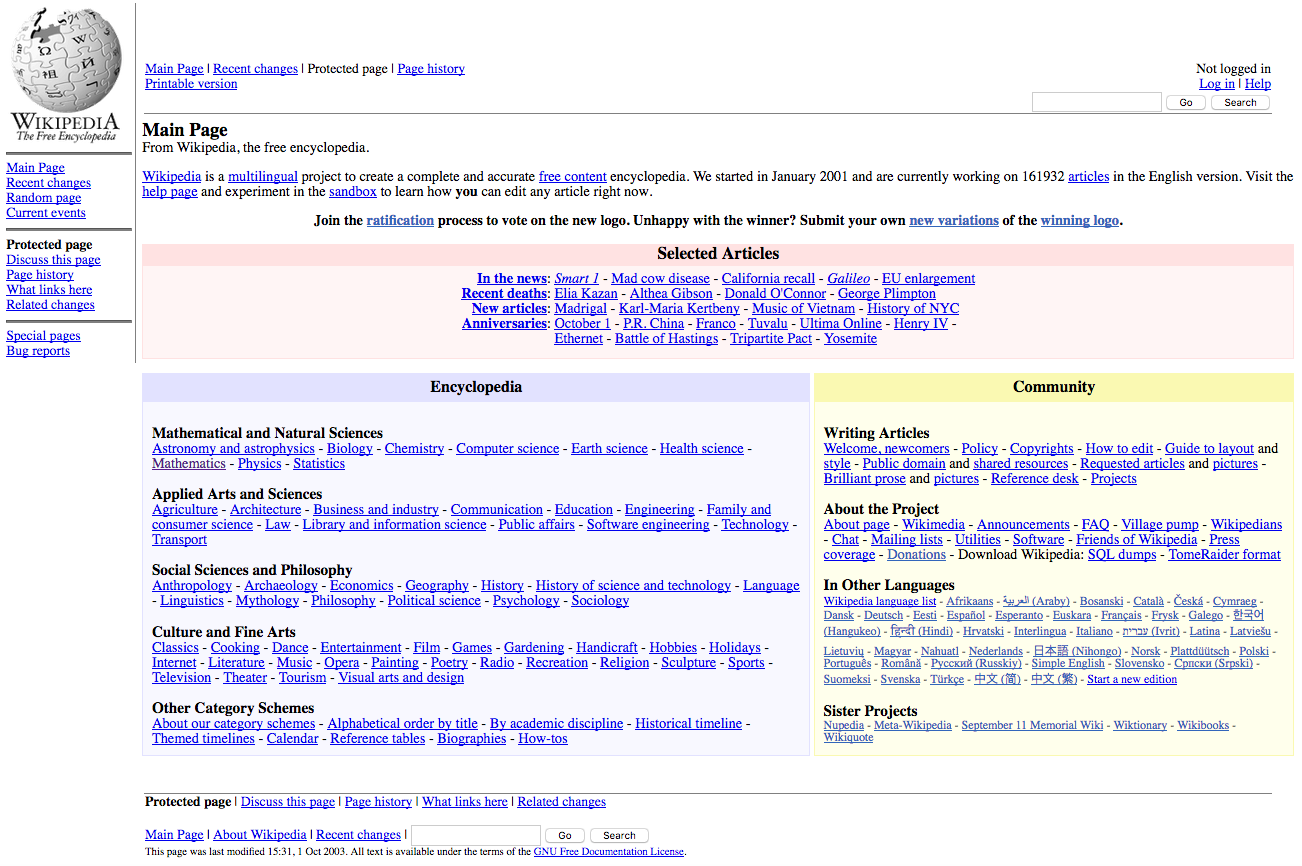Open the sandbox link
The image size is (1302, 866).
(x=352, y=192)
